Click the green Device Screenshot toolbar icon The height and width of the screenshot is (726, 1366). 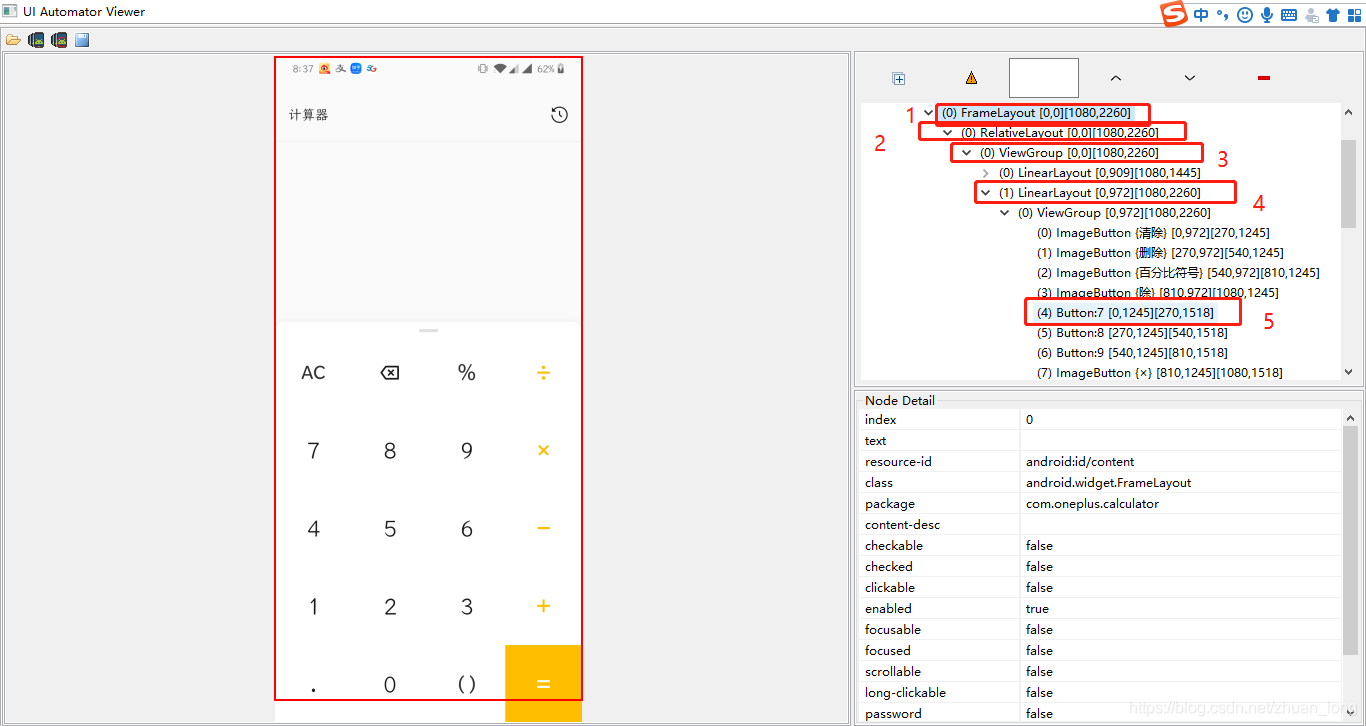pos(36,40)
